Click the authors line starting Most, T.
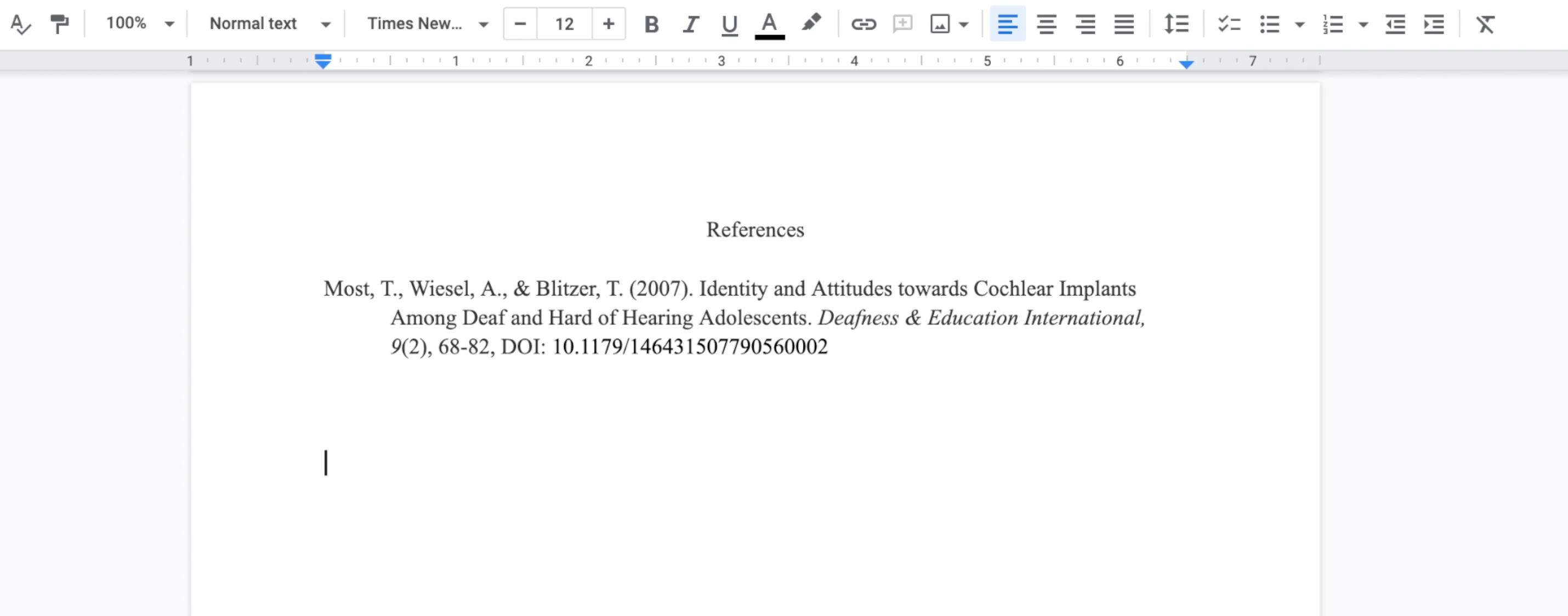Screen dimensions: 1568x616 pyautogui.click(x=730, y=288)
